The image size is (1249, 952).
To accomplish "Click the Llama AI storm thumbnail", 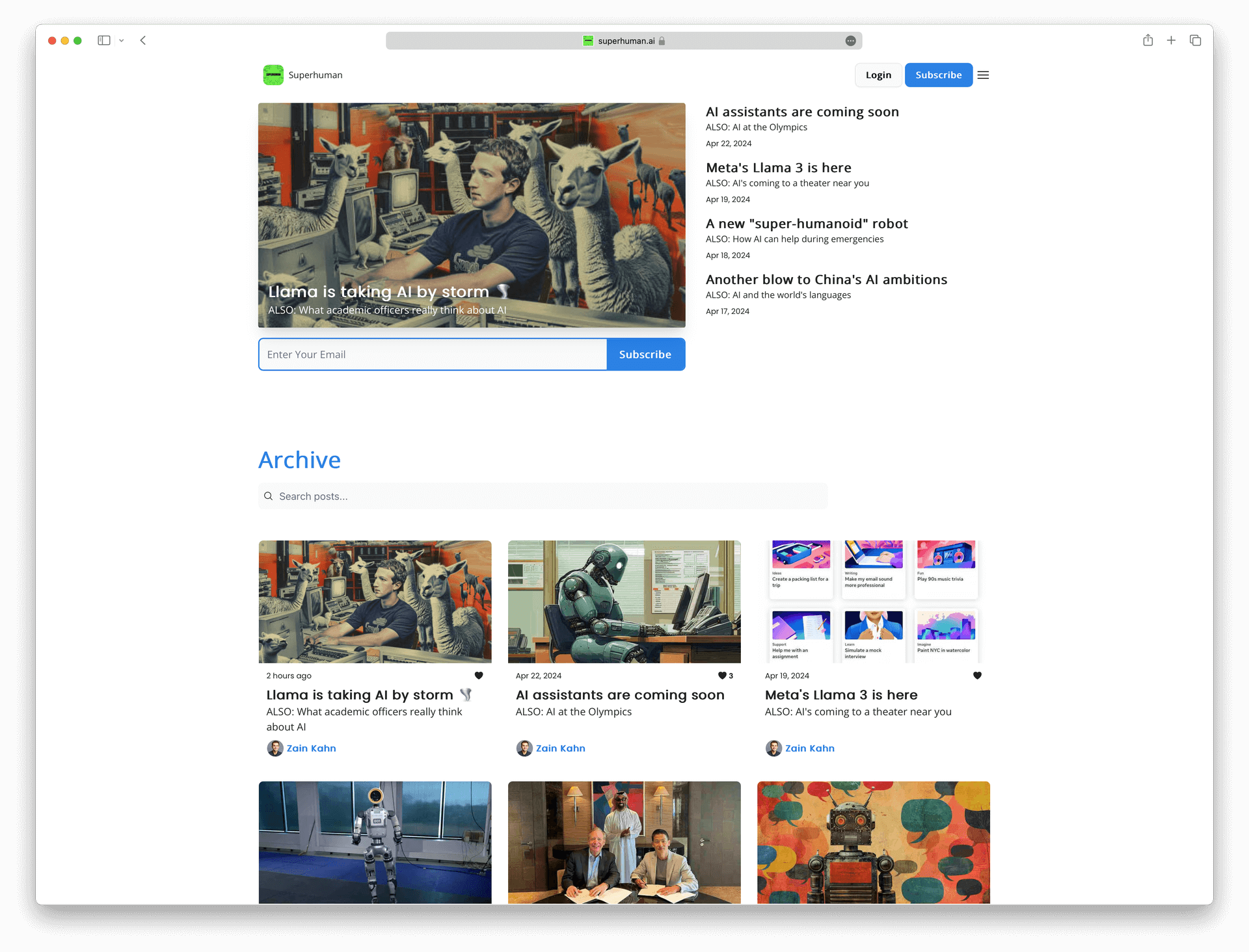I will click(375, 601).
